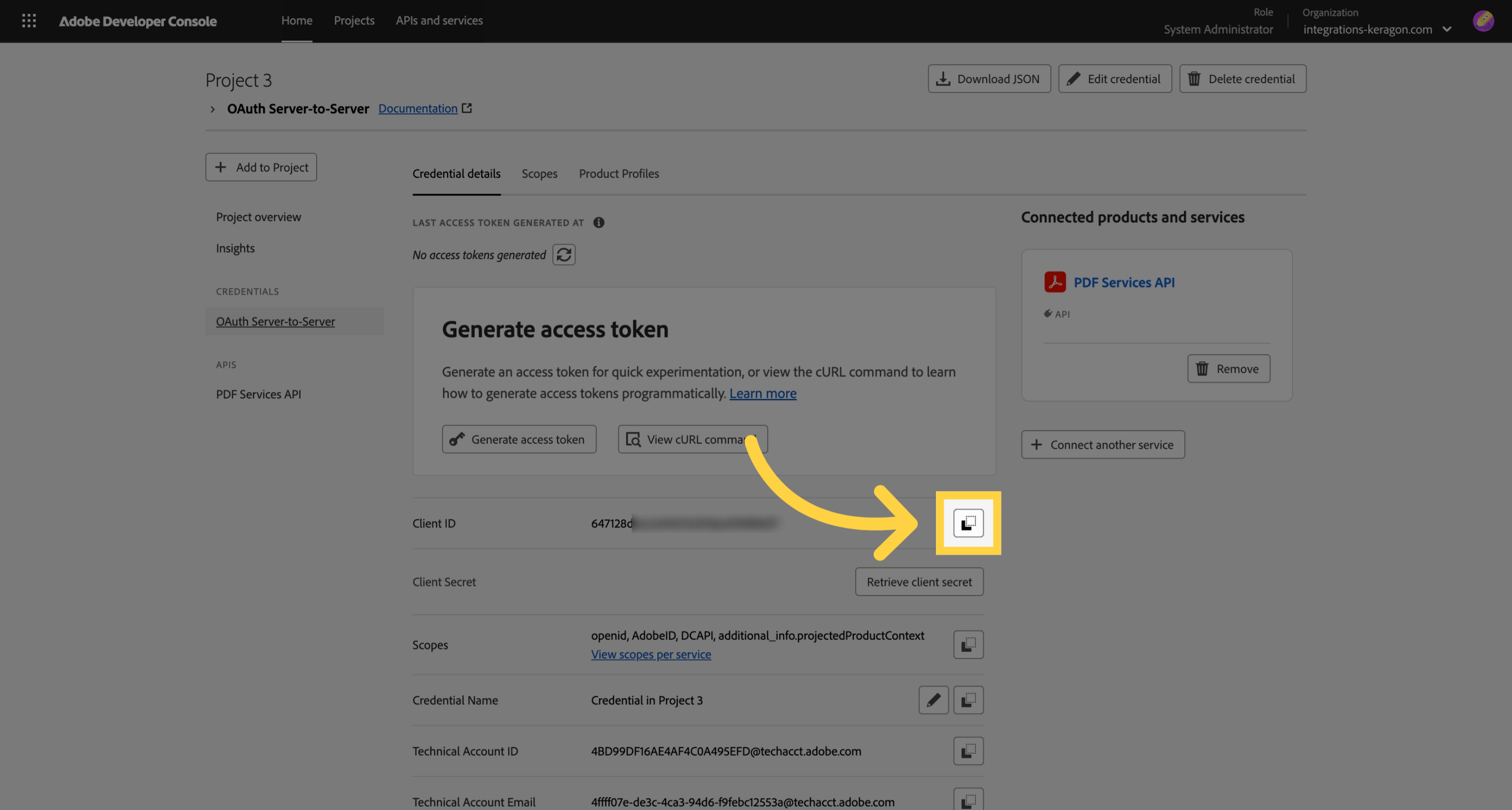Open the PDF Services API card title link

coord(1123,282)
